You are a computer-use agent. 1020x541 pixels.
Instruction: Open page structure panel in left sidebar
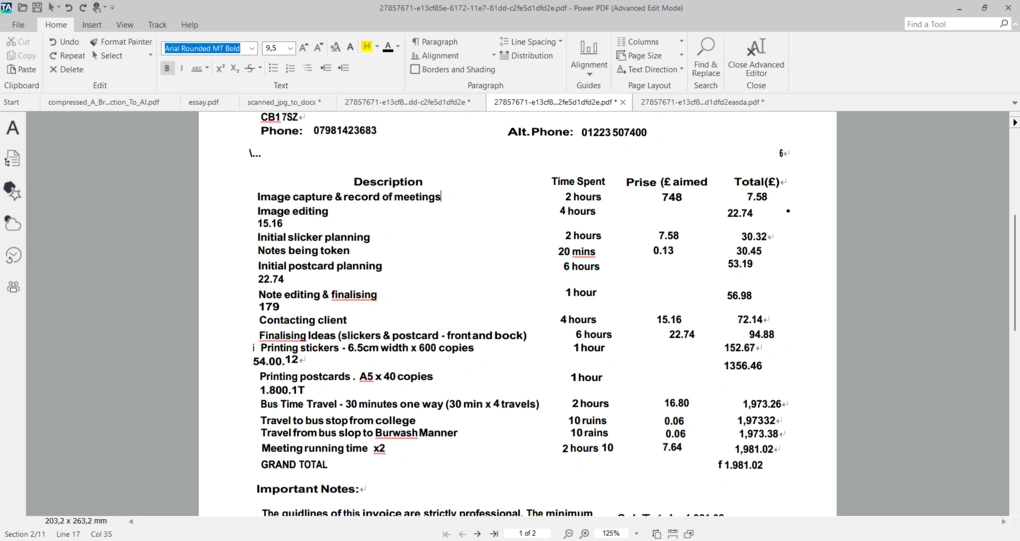coord(12,159)
